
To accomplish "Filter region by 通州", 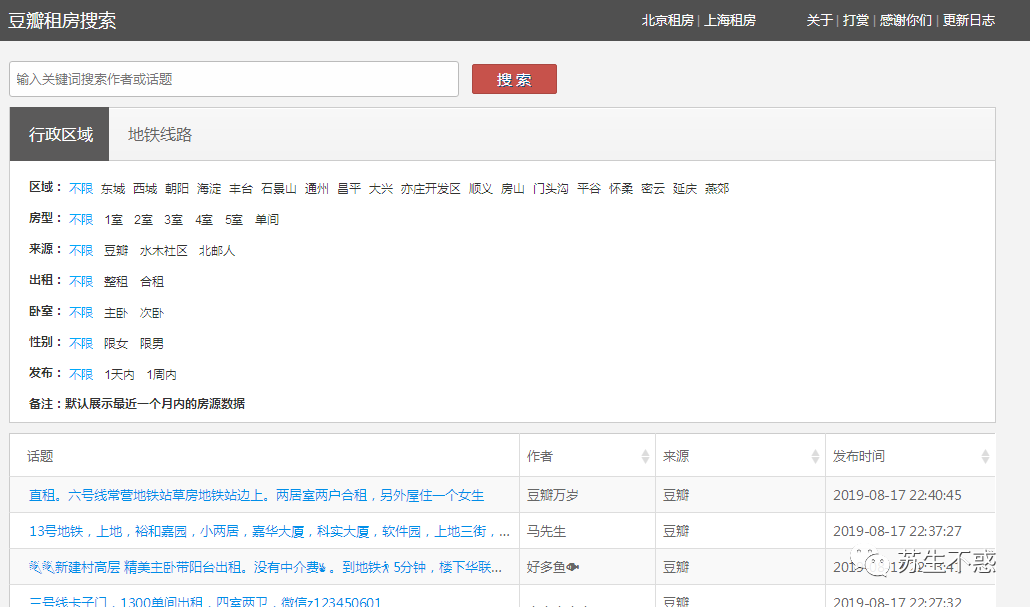I will tap(317, 189).
